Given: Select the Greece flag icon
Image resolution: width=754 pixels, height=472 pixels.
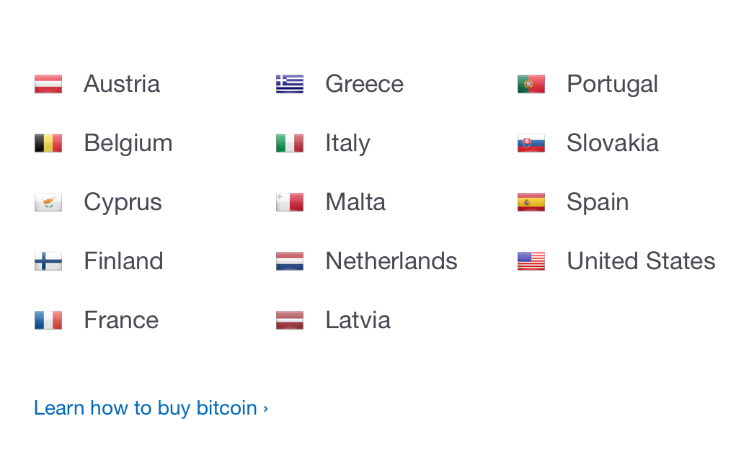Looking at the screenshot, I should (x=289, y=84).
